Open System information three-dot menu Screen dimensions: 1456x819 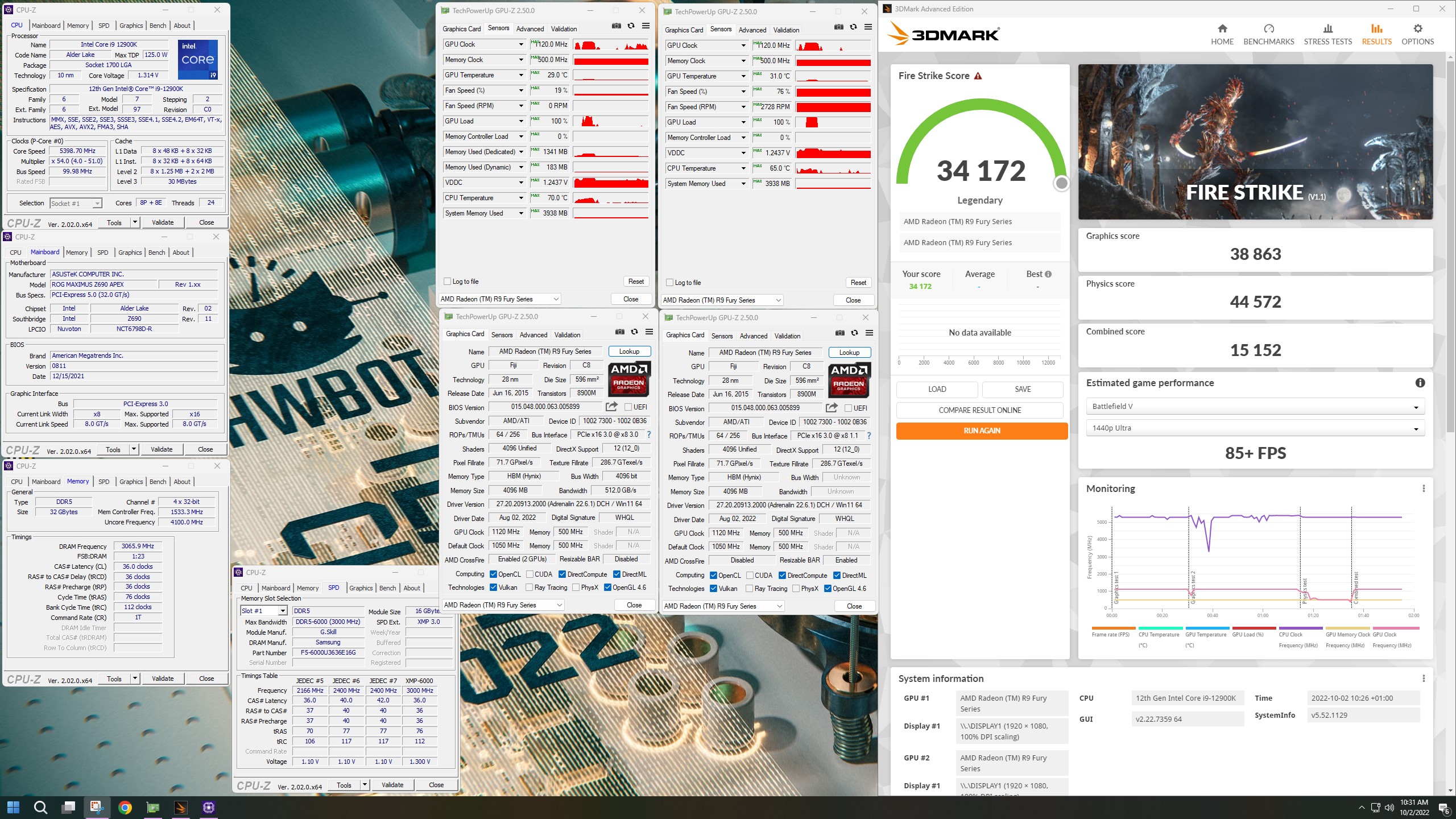pyautogui.click(x=1424, y=679)
